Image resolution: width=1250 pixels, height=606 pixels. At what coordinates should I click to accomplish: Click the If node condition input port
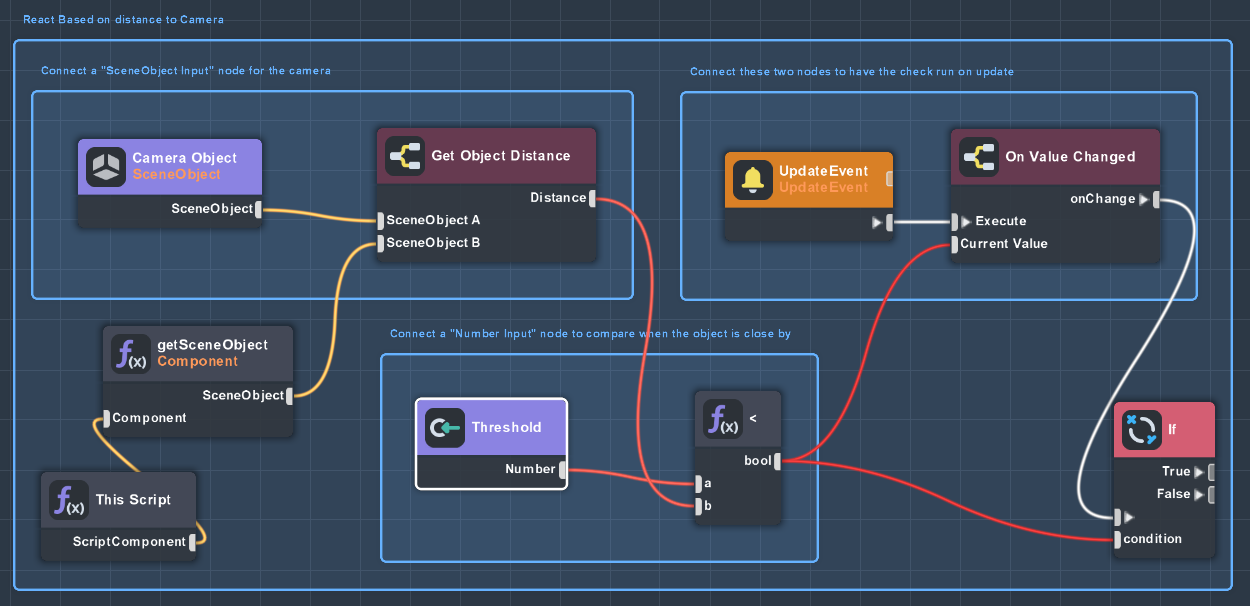click(x=1117, y=540)
